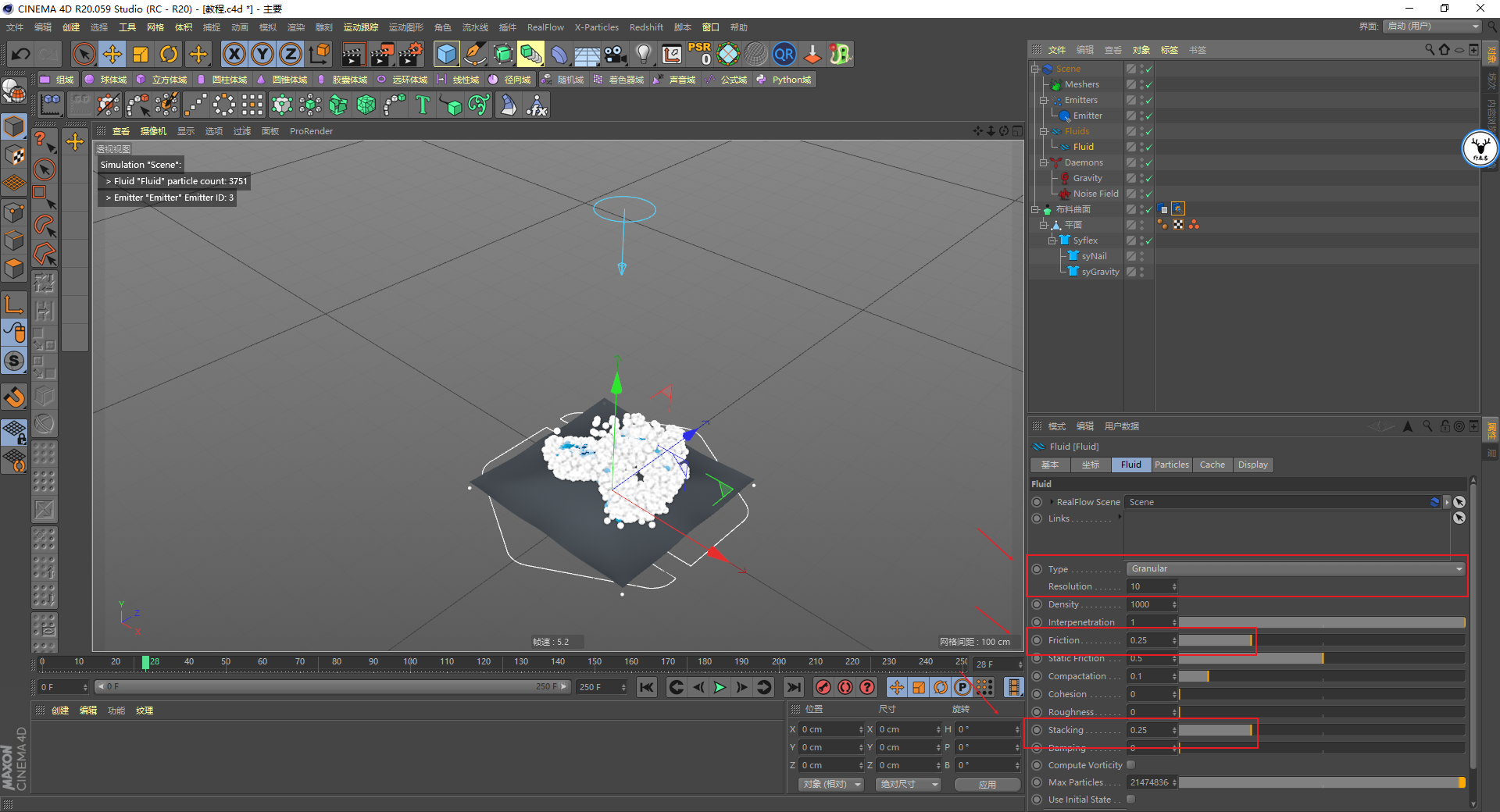This screenshot has height=812, width=1500.
Task: Click the 应用 (Apply) button
Action: coord(987,784)
